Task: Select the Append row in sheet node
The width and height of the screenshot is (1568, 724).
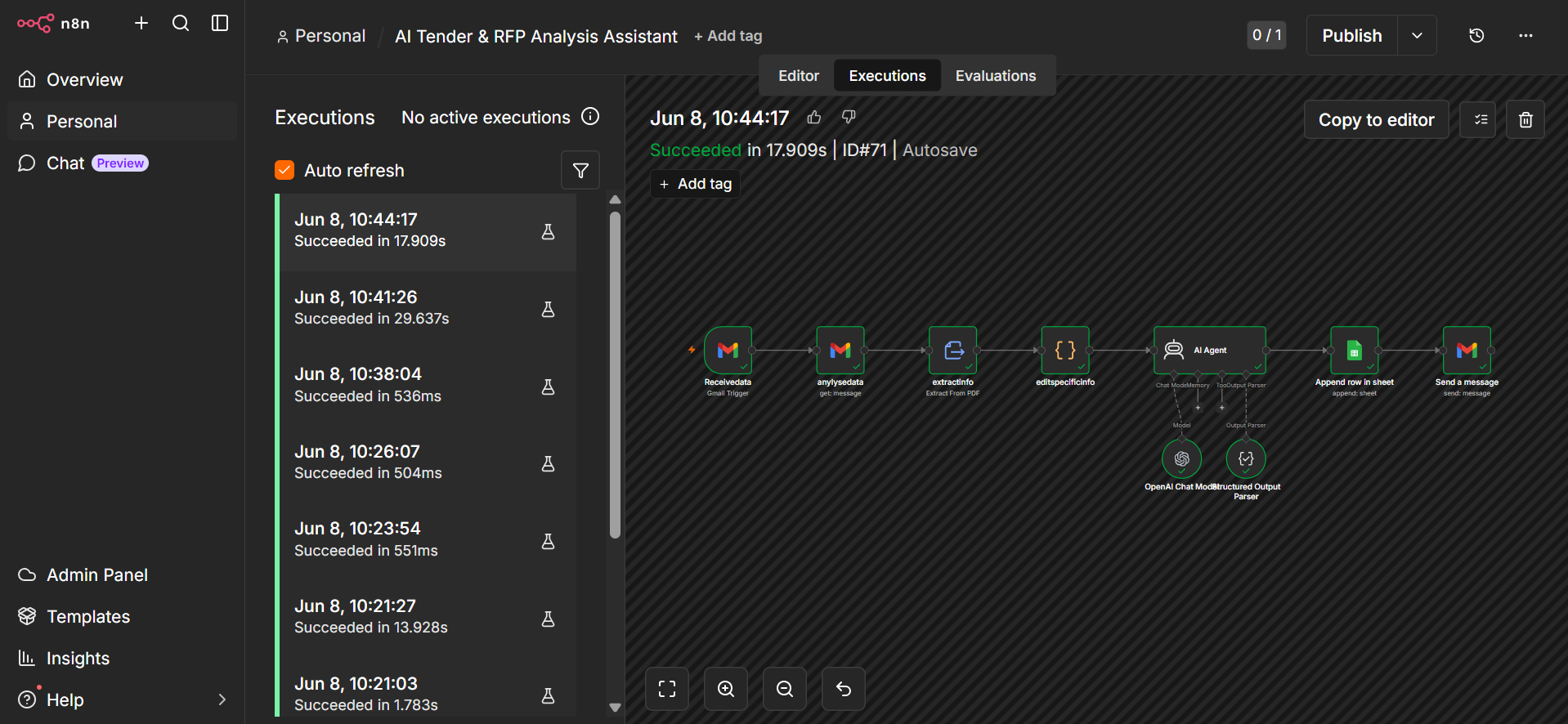Action: [x=1355, y=350]
